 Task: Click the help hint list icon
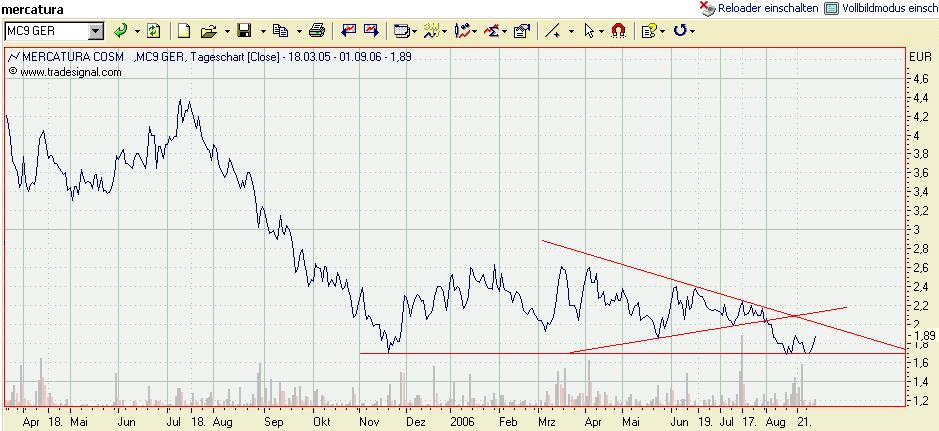click(648, 31)
